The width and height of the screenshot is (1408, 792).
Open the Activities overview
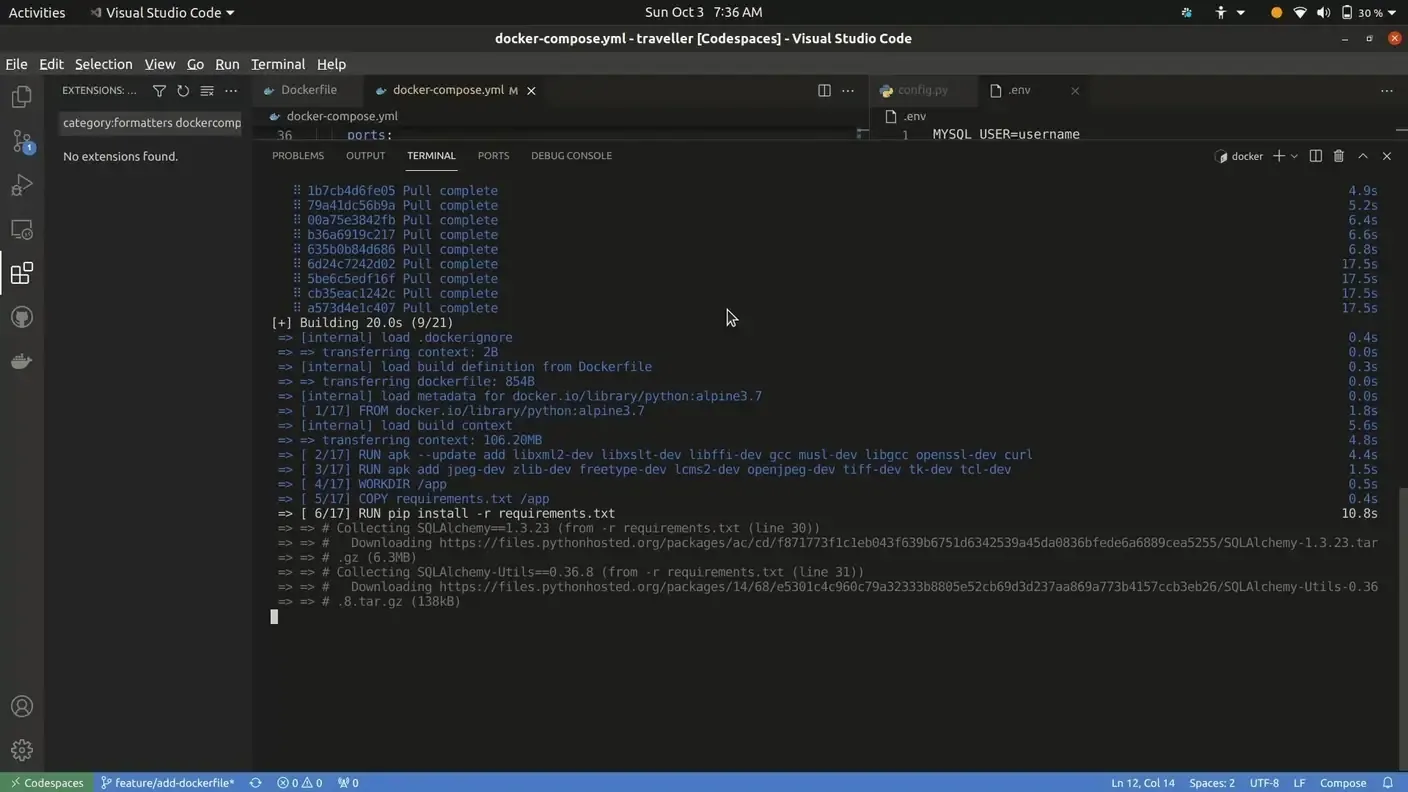pos(37,13)
